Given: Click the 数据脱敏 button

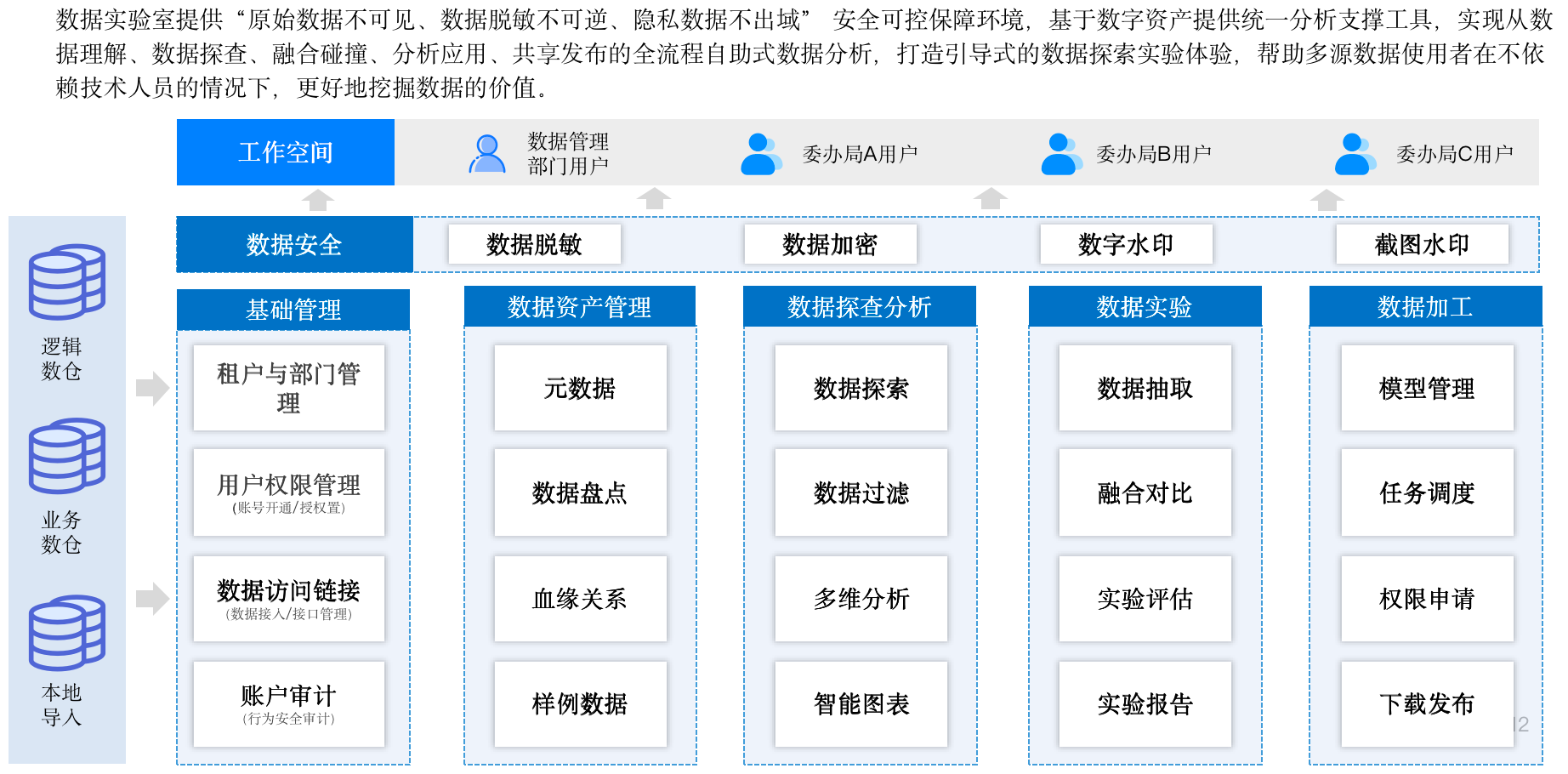Looking at the screenshot, I should pos(534,245).
